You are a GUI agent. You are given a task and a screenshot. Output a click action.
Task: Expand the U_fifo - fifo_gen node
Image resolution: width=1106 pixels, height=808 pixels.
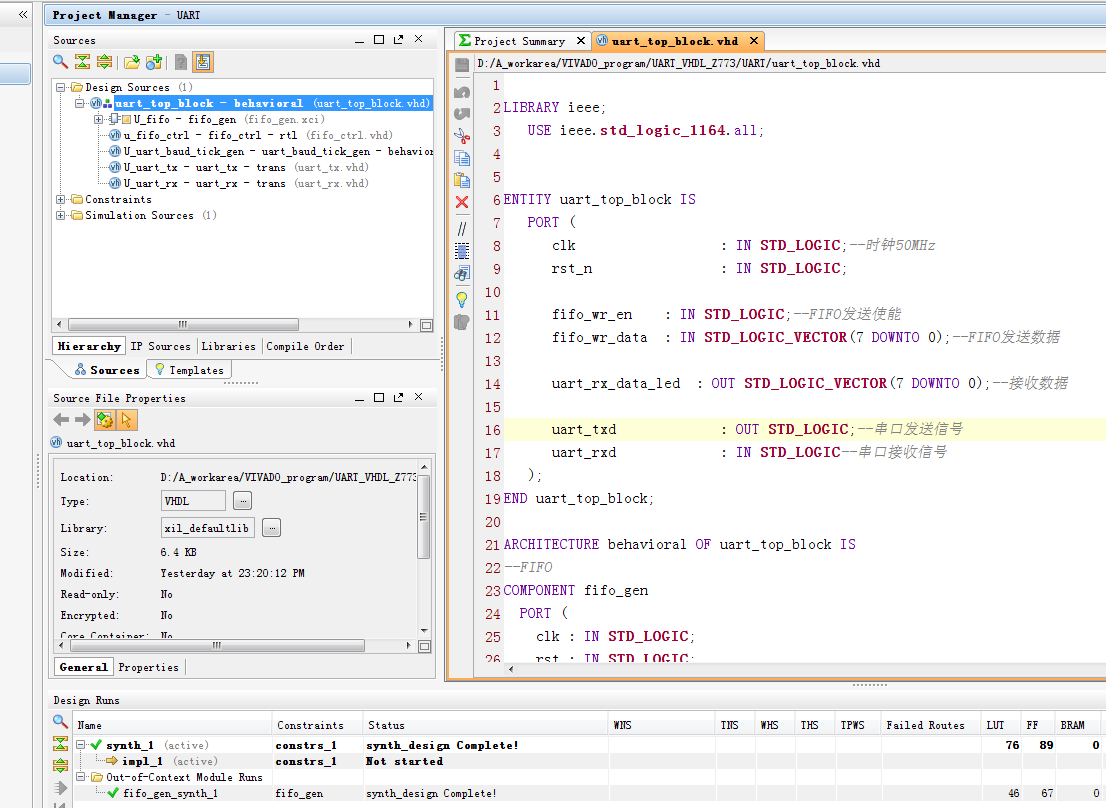pyautogui.click(x=98, y=120)
